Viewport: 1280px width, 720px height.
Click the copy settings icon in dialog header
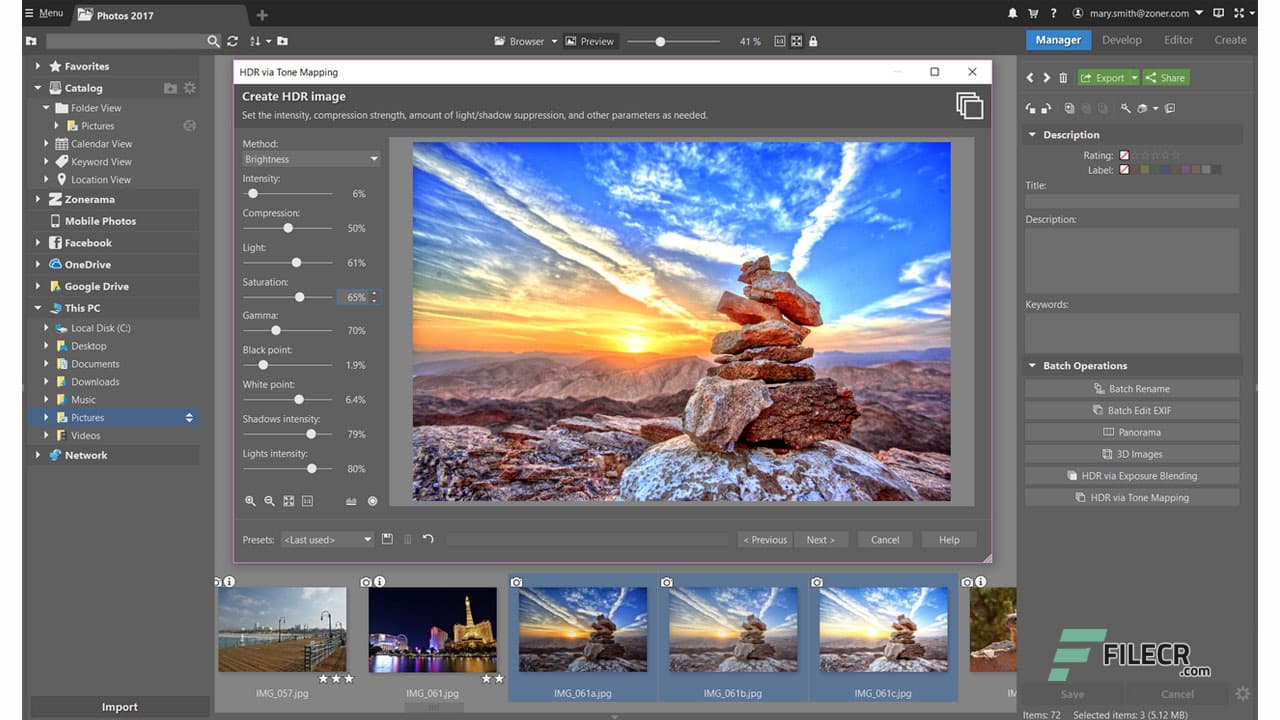968,104
